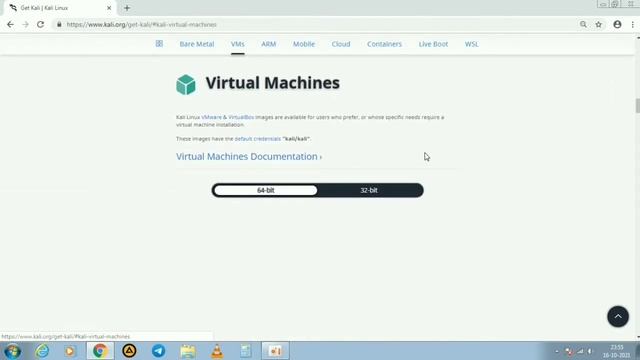The image size is (640, 360).
Task: Open Telegram from the taskbar
Action: tap(158, 351)
